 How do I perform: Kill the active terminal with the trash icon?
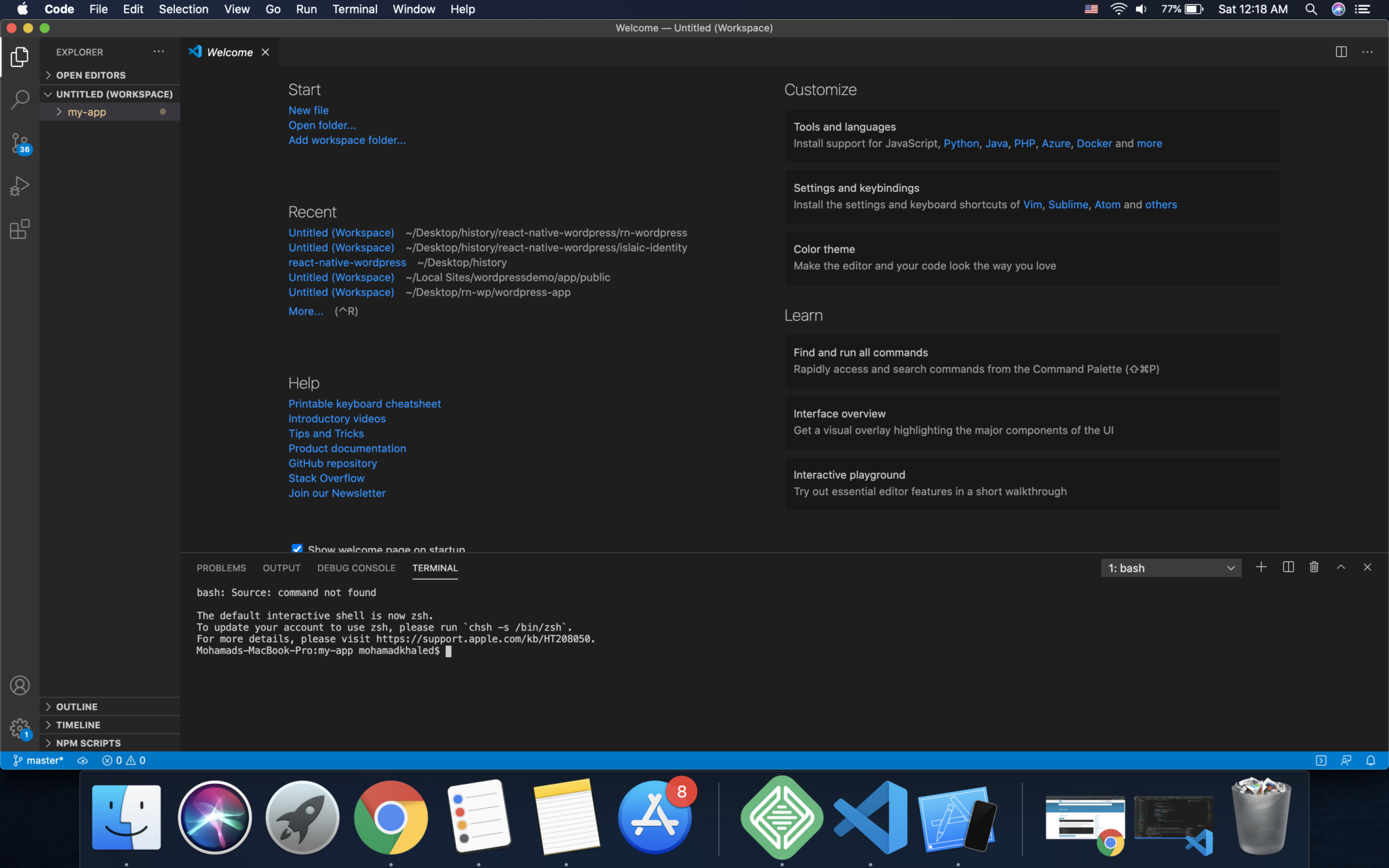1314,567
